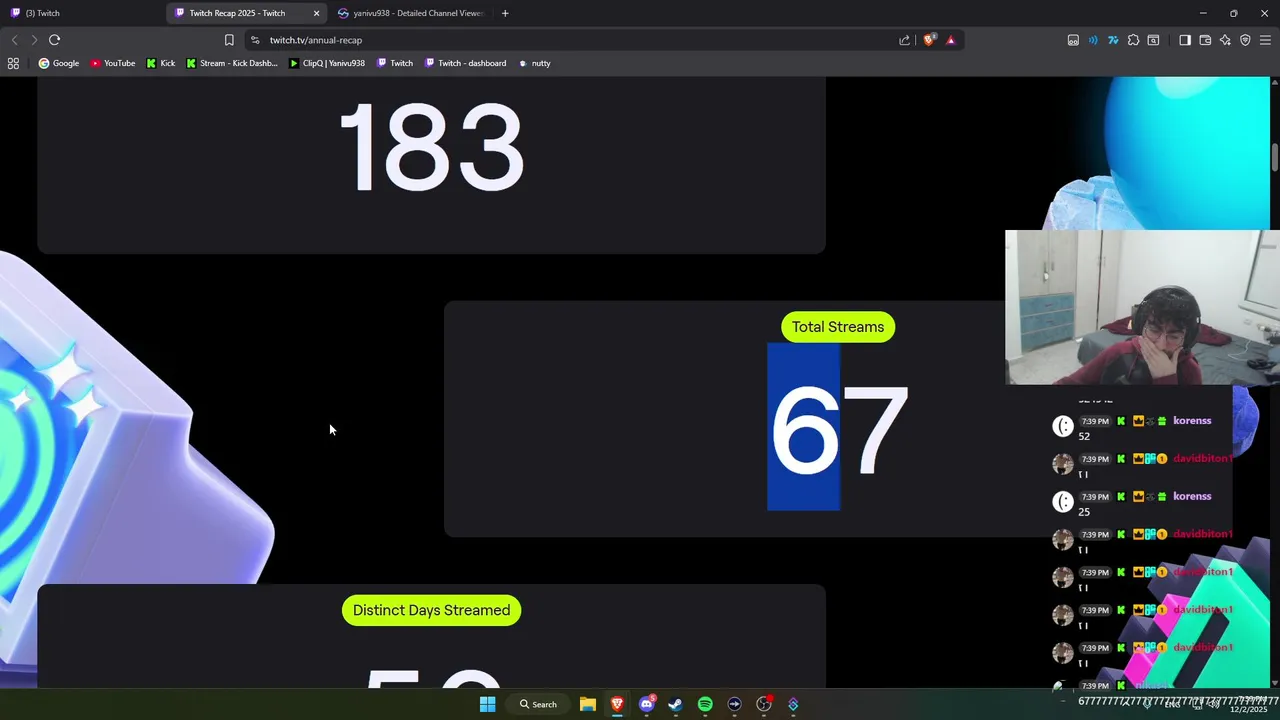
Task: Click the webcam overlay thumbnail
Action: point(1142,308)
